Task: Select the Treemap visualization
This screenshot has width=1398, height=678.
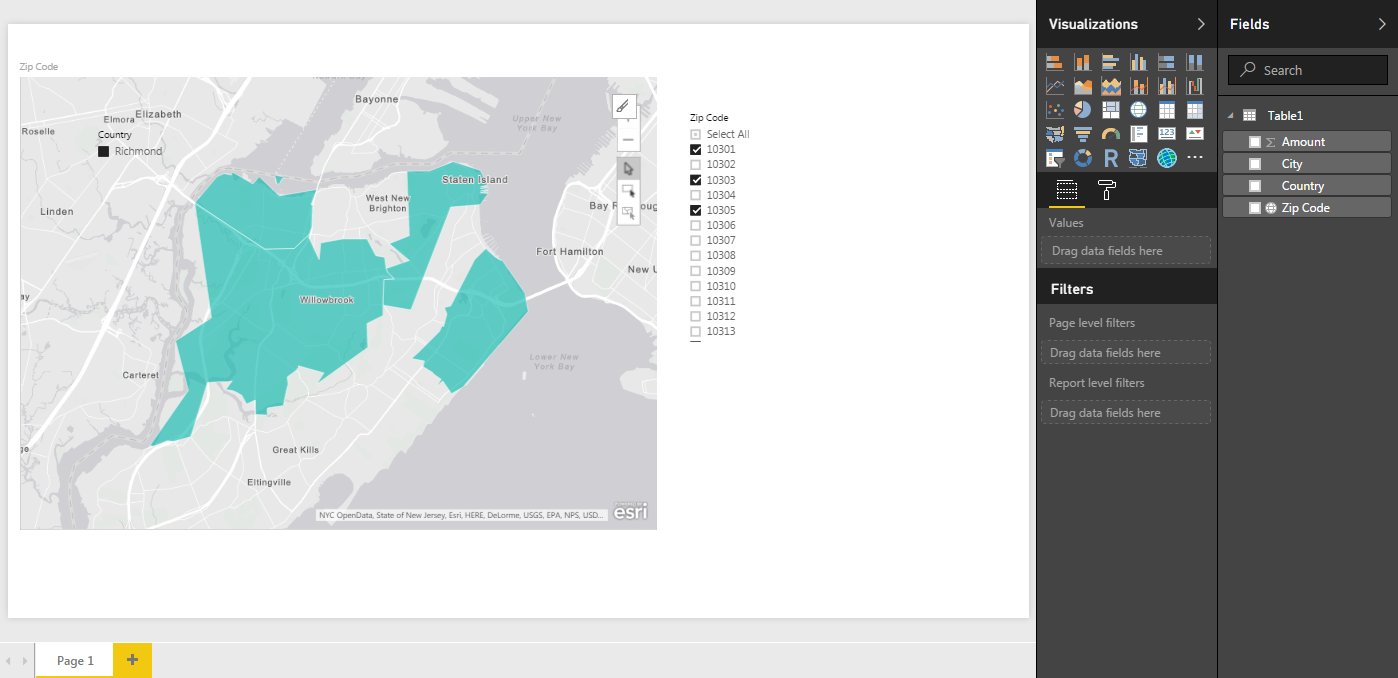Action: pos(1110,109)
